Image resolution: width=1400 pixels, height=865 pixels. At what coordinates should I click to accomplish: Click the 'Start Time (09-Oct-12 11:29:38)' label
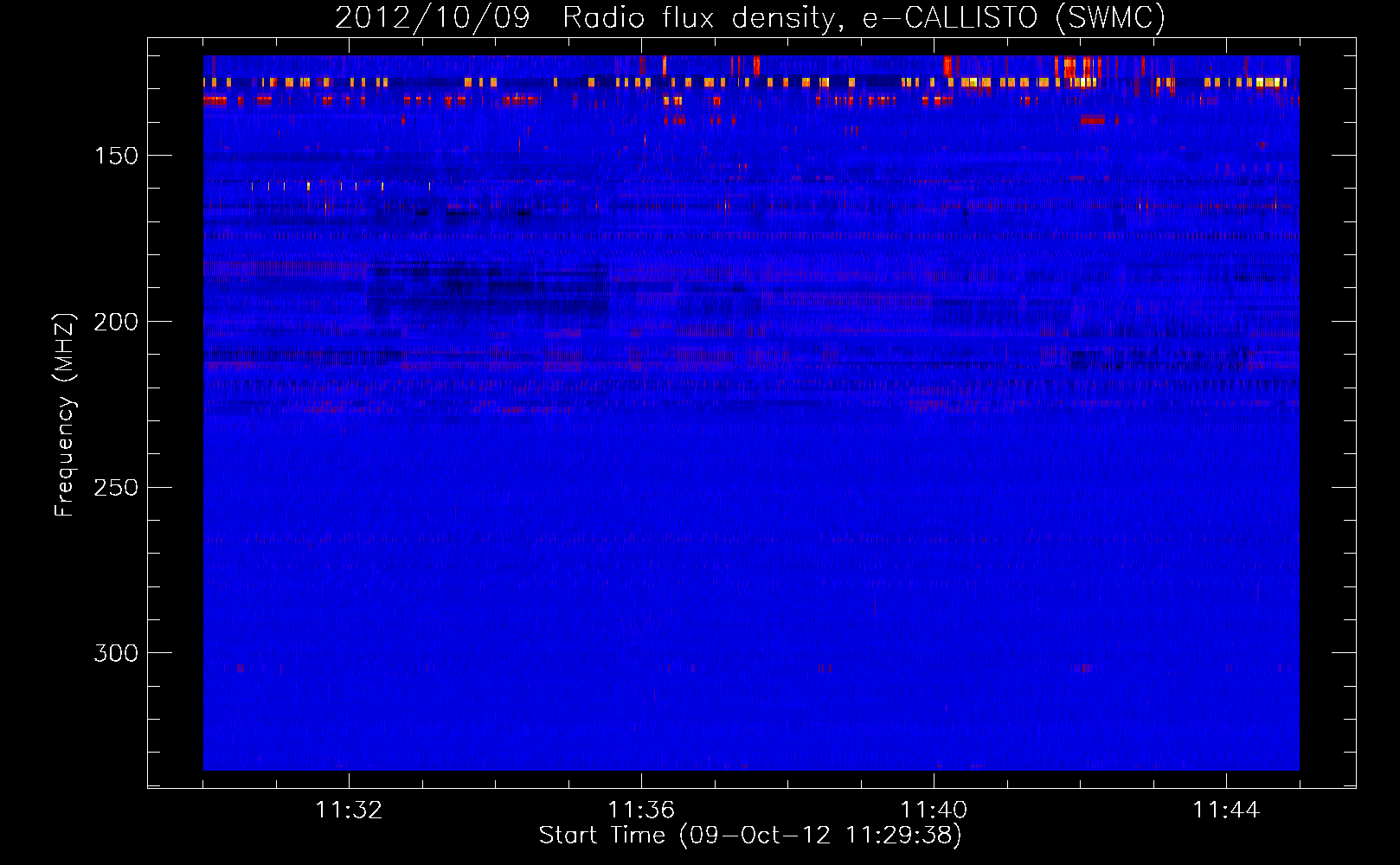click(750, 836)
